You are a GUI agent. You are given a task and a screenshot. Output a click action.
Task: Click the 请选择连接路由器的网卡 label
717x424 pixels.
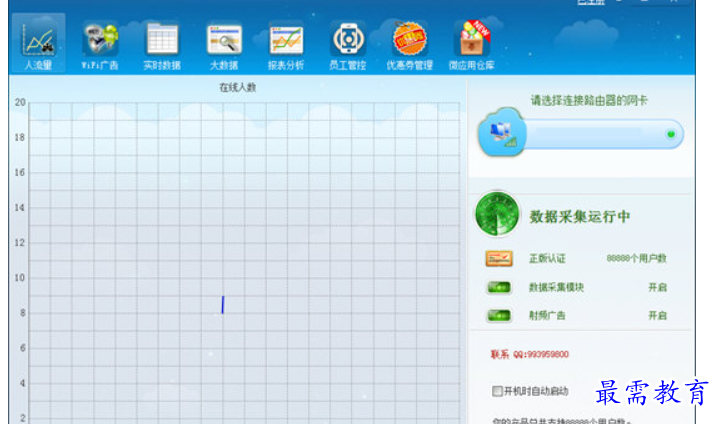point(589,101)
